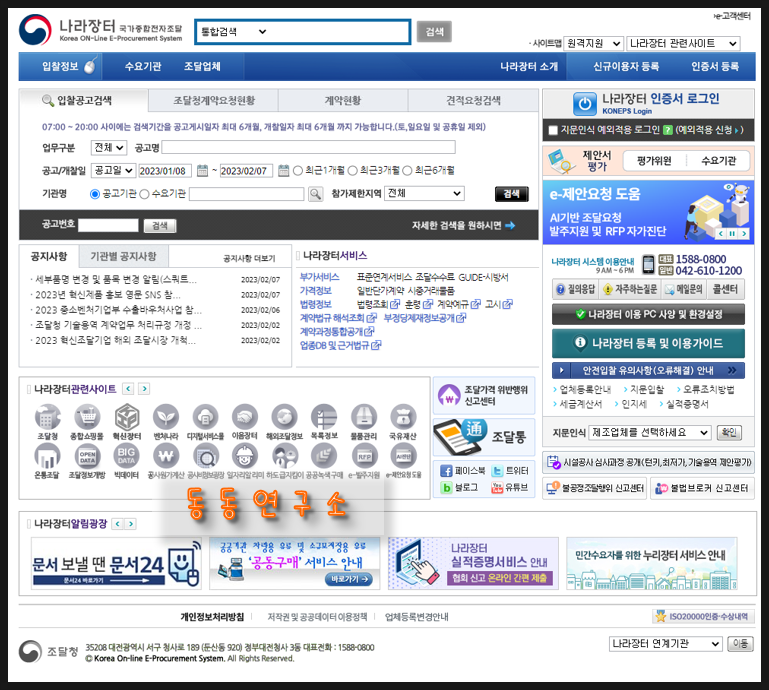This screenshot has width=769, height=690.
Task: Click the 이동 button in the footer
Action: (x=741, y=643)
